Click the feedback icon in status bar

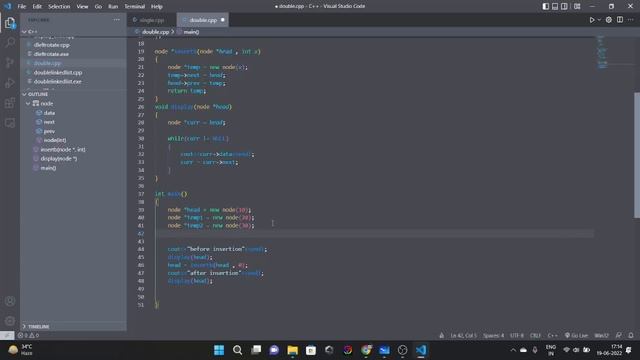click(619, 335)
